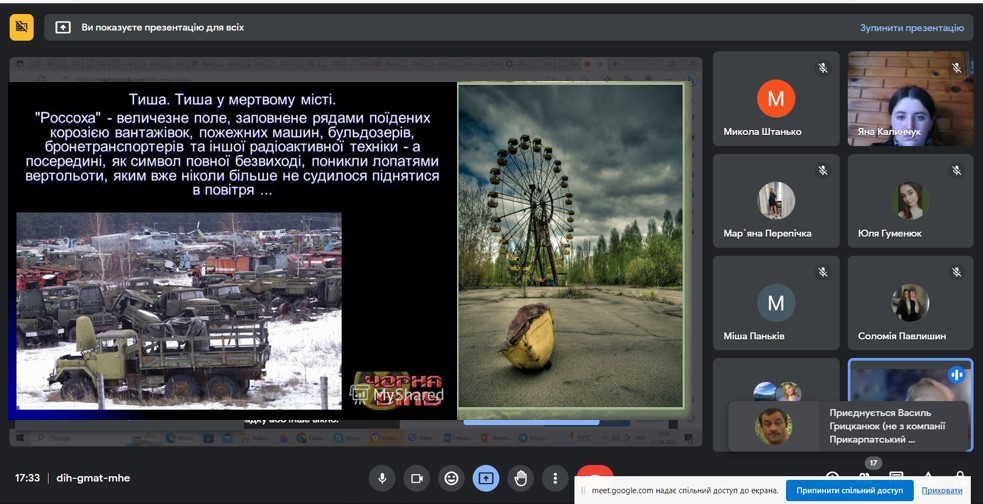
Task: Click the muted mic icon on Соломія Павлишин tile
Action: 956,272
